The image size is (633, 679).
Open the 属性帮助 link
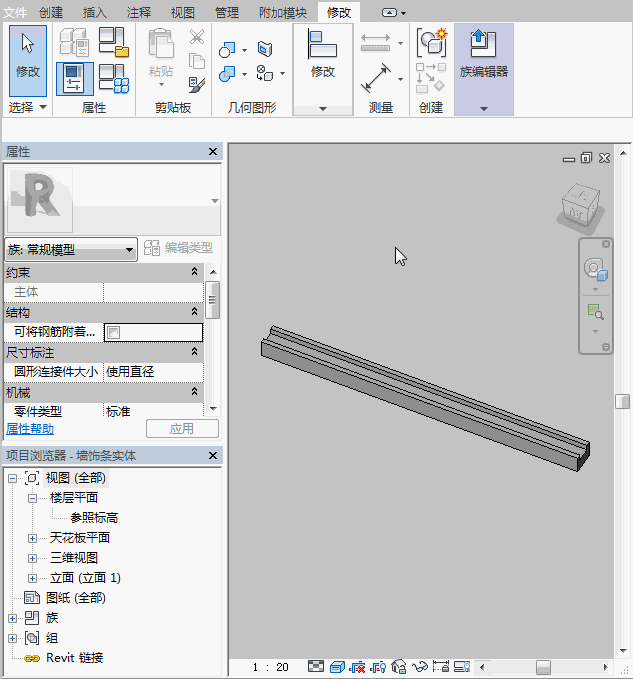pos(30,429)
